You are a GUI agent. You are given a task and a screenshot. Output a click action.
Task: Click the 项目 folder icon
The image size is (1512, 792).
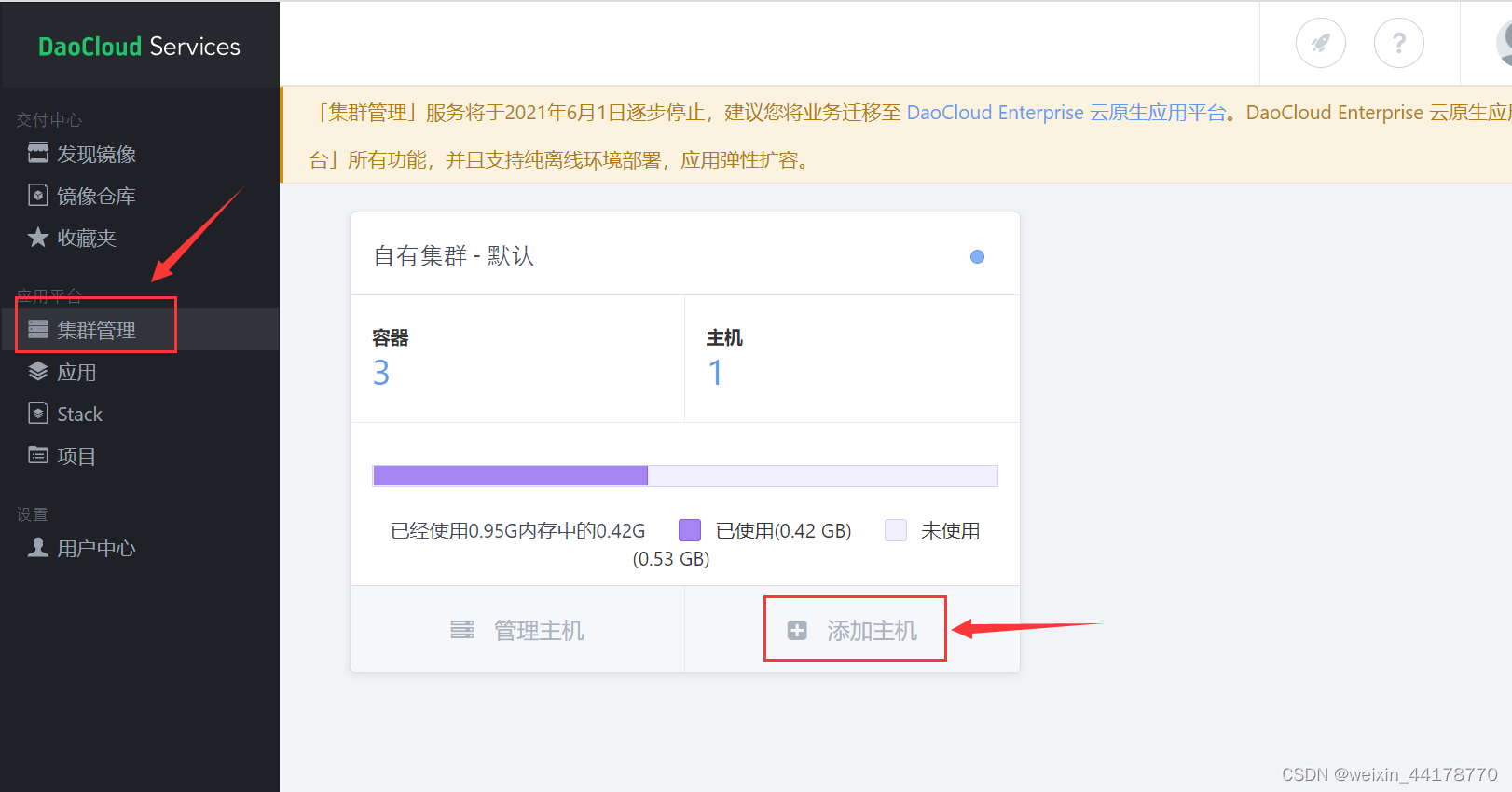(38, 456)
